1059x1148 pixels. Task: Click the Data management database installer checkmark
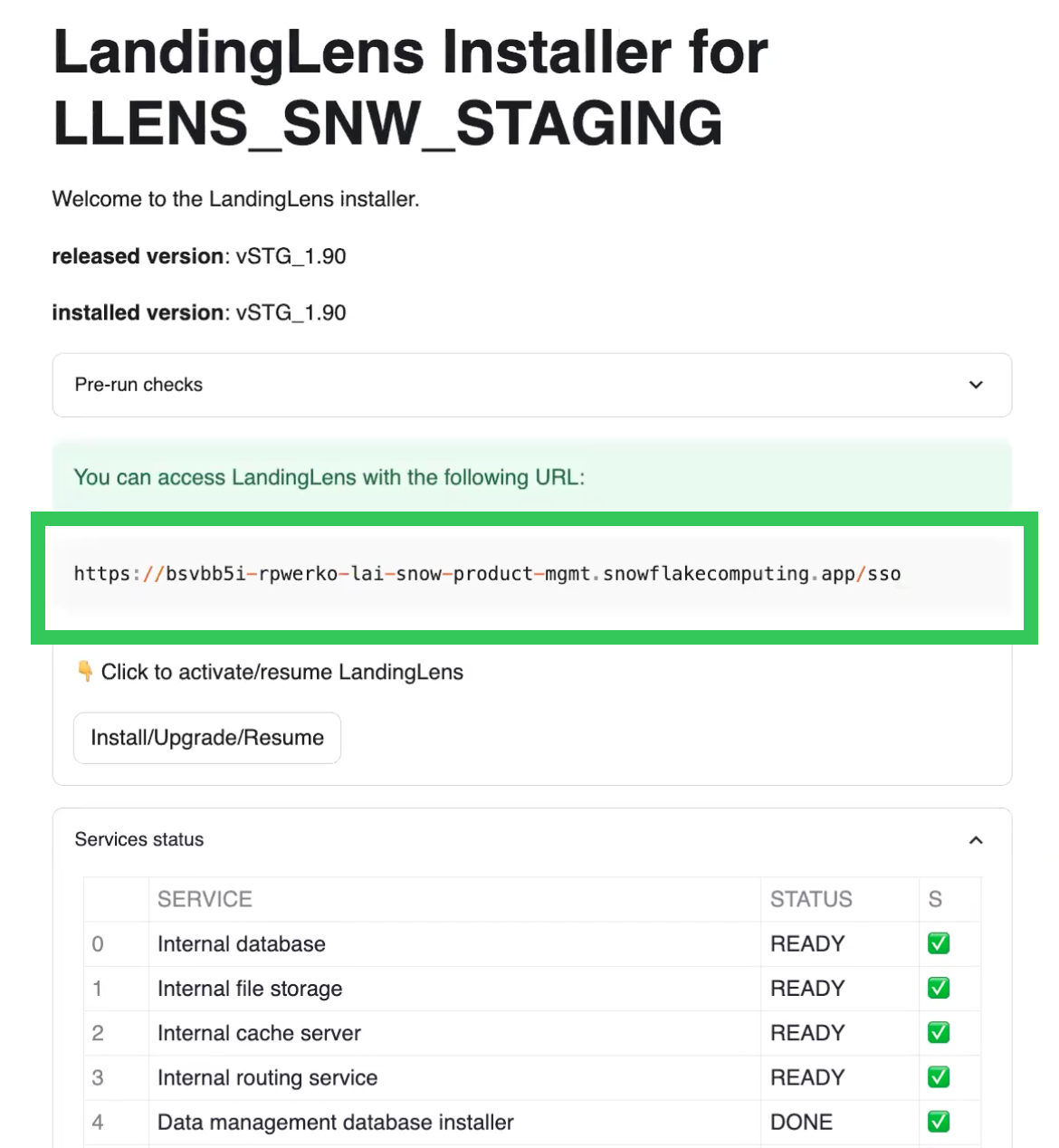pyautogui.click(x=938, y=1122)
